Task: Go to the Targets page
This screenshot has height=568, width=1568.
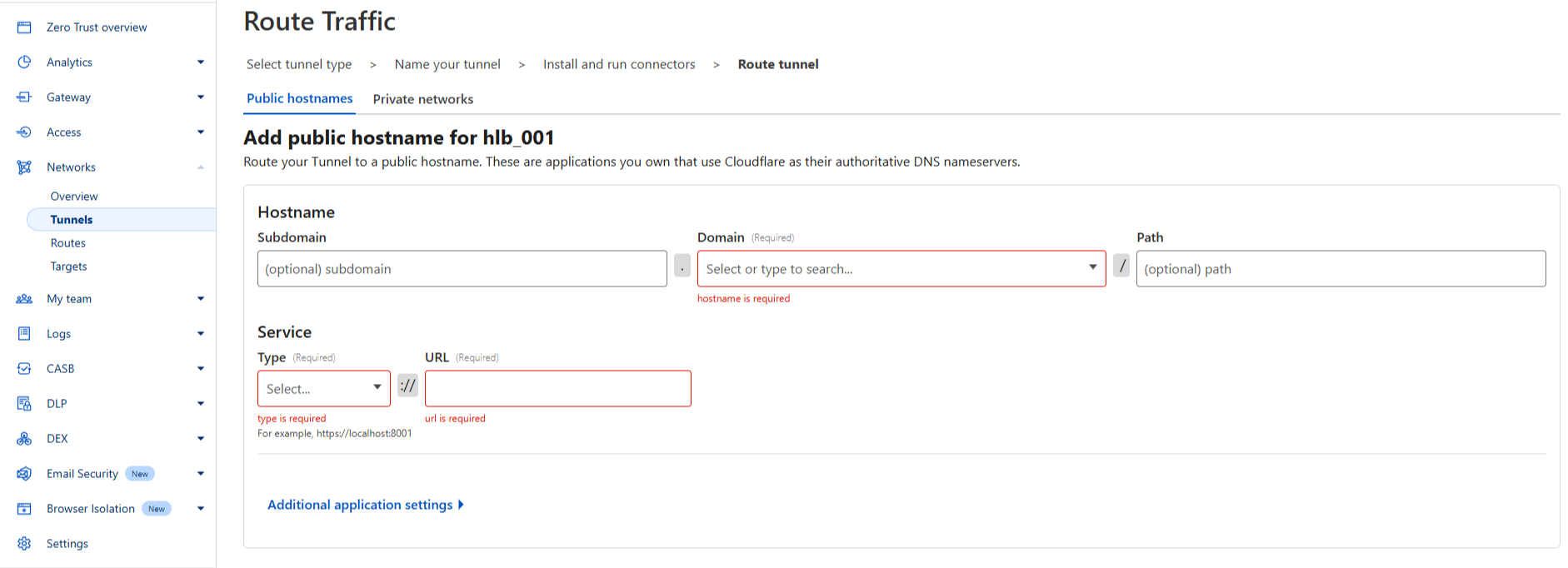Action: click(x=68, y=267)
